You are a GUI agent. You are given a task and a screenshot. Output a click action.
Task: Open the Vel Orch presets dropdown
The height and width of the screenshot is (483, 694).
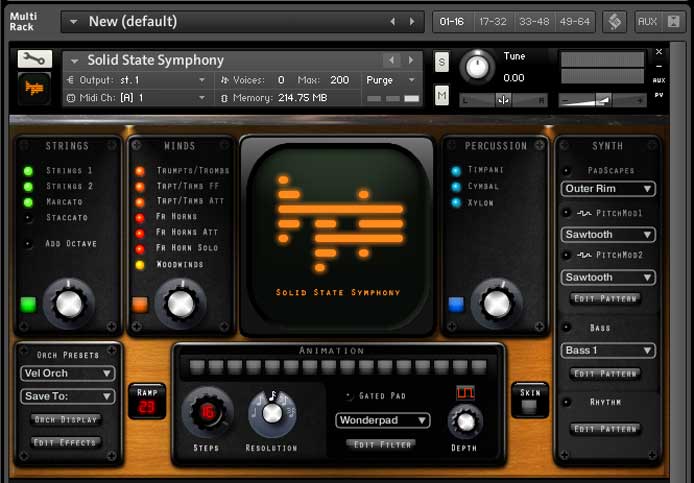click(x=68, y=373)
